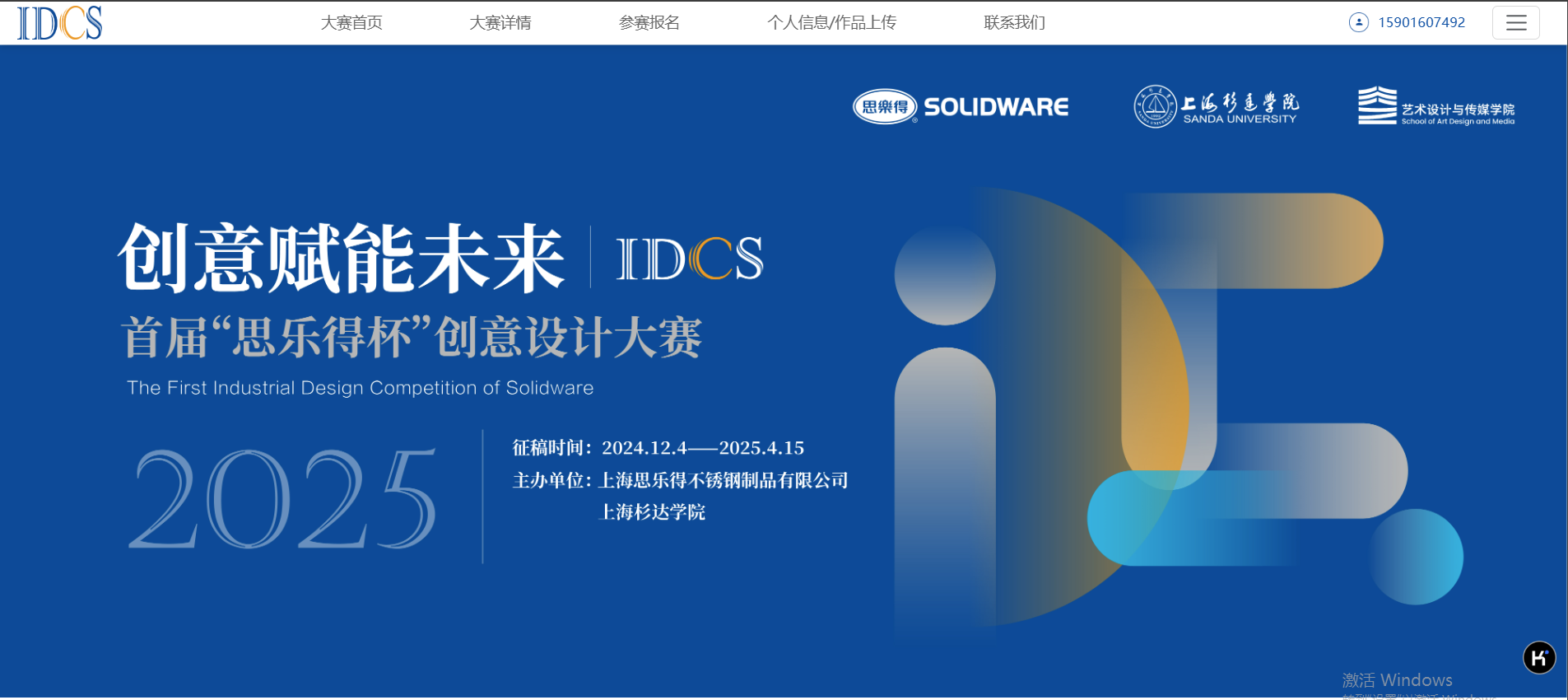Click the English competition subtitle text
This screenshot has width=1568, height=700.
[361, 388]
